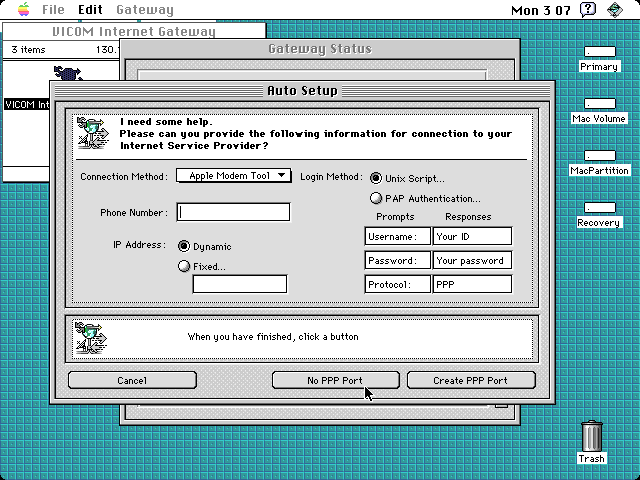Viewport: 640px width, 480px height.
Task: Click the menu bar clock 'Mon 3 07'
Action: pos(540,10)
